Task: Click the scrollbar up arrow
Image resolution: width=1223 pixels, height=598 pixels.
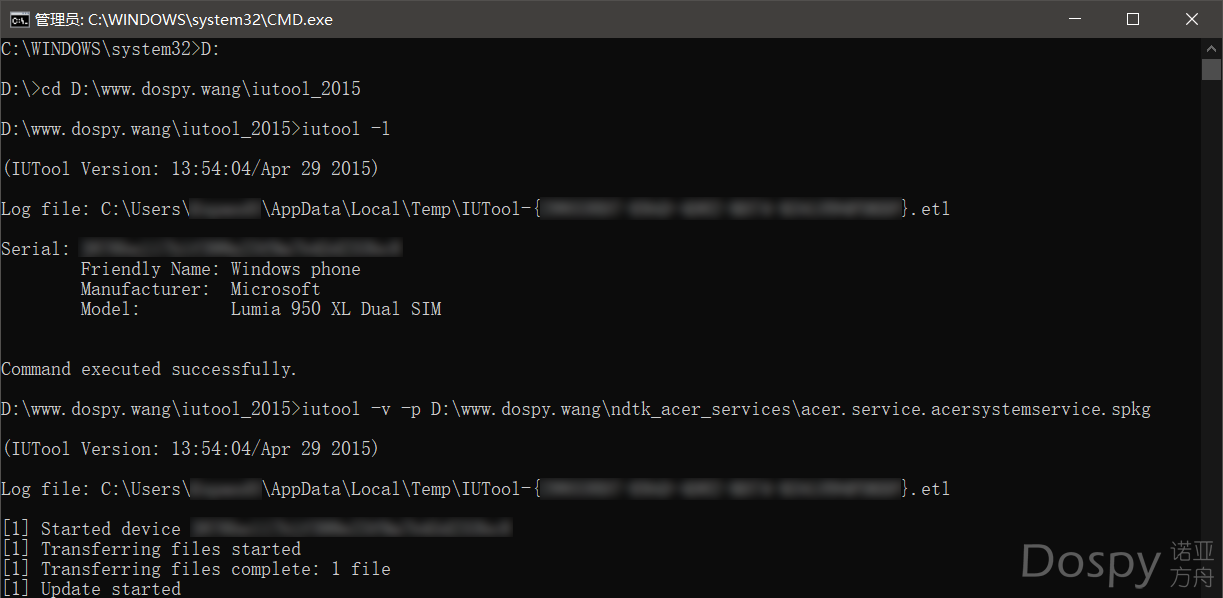Action: (1211, 48)
